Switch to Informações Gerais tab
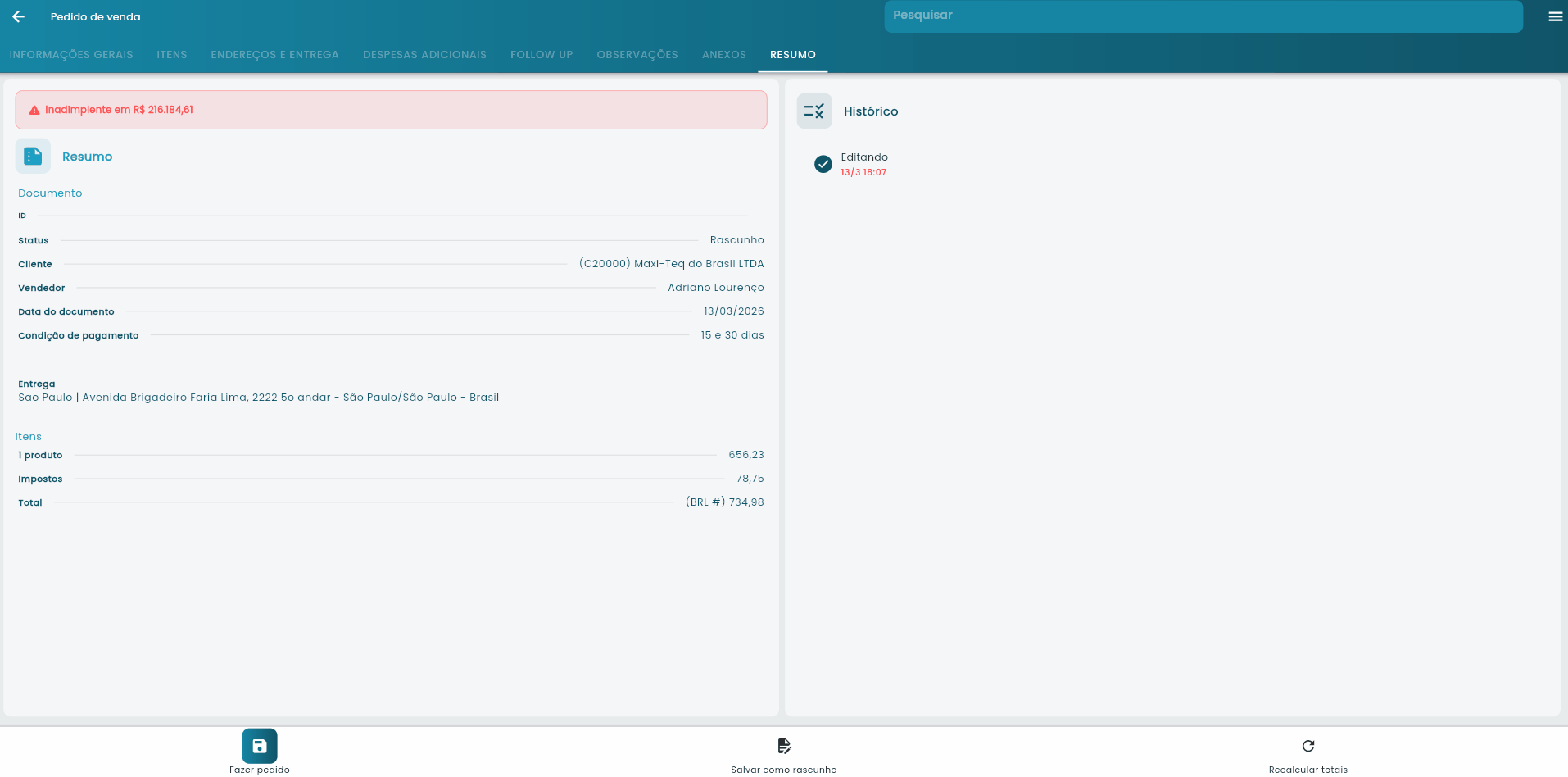Screen dimensions: 1568x777 click(x=71, y=55)
